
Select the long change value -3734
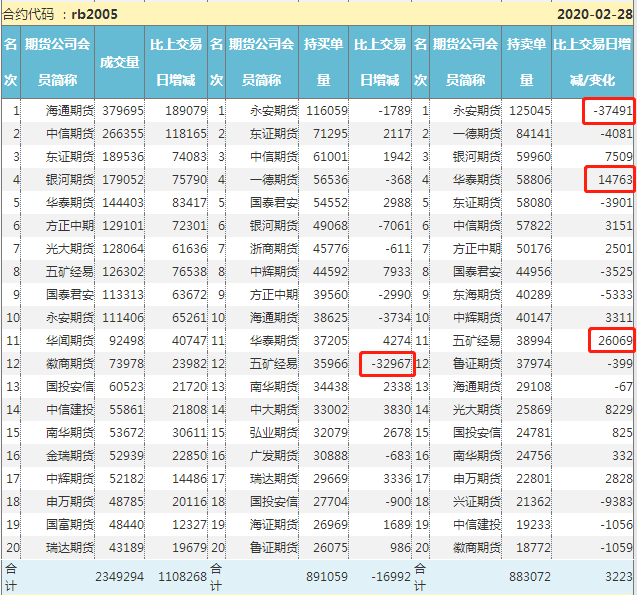[394, 318]
